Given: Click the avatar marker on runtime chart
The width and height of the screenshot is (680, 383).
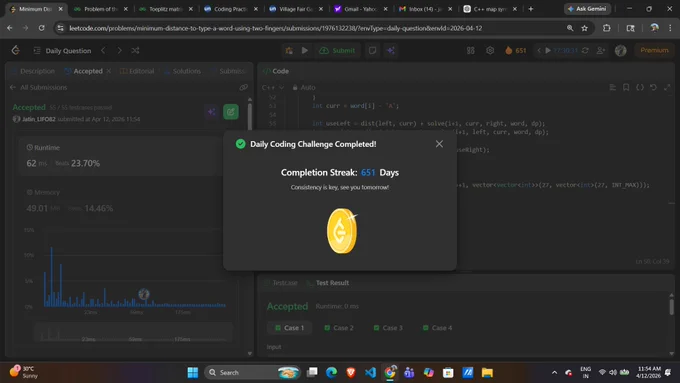Looking at the screenshot, I should [x=144, y=294].
